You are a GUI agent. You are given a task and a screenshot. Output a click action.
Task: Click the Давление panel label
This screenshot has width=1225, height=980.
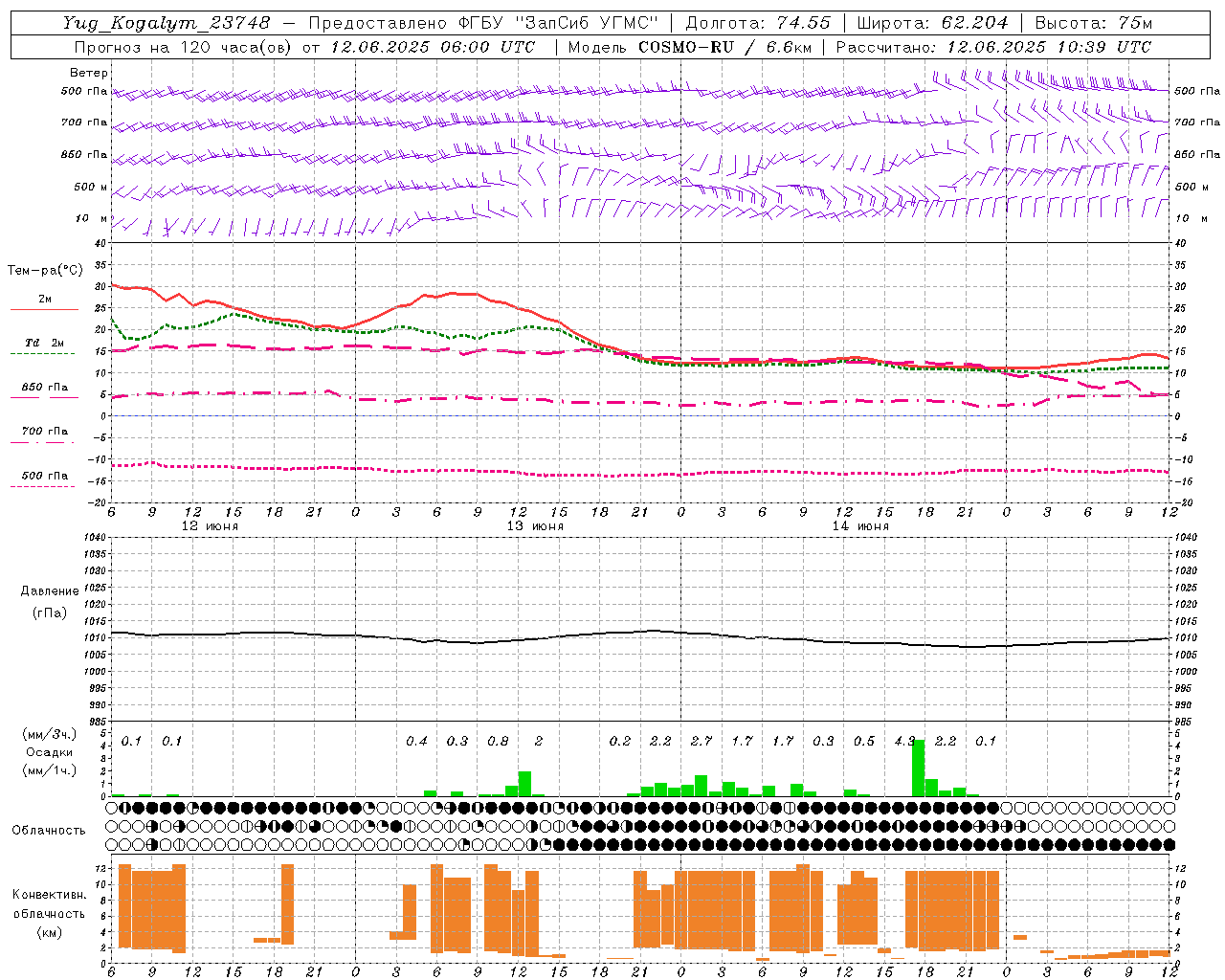point(50,591)
